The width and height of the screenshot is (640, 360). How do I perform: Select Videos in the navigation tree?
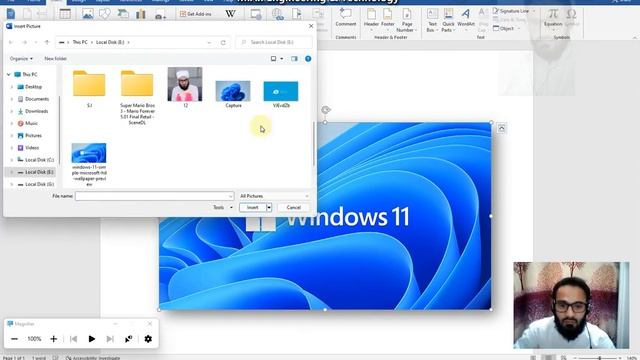click(32, 148)
